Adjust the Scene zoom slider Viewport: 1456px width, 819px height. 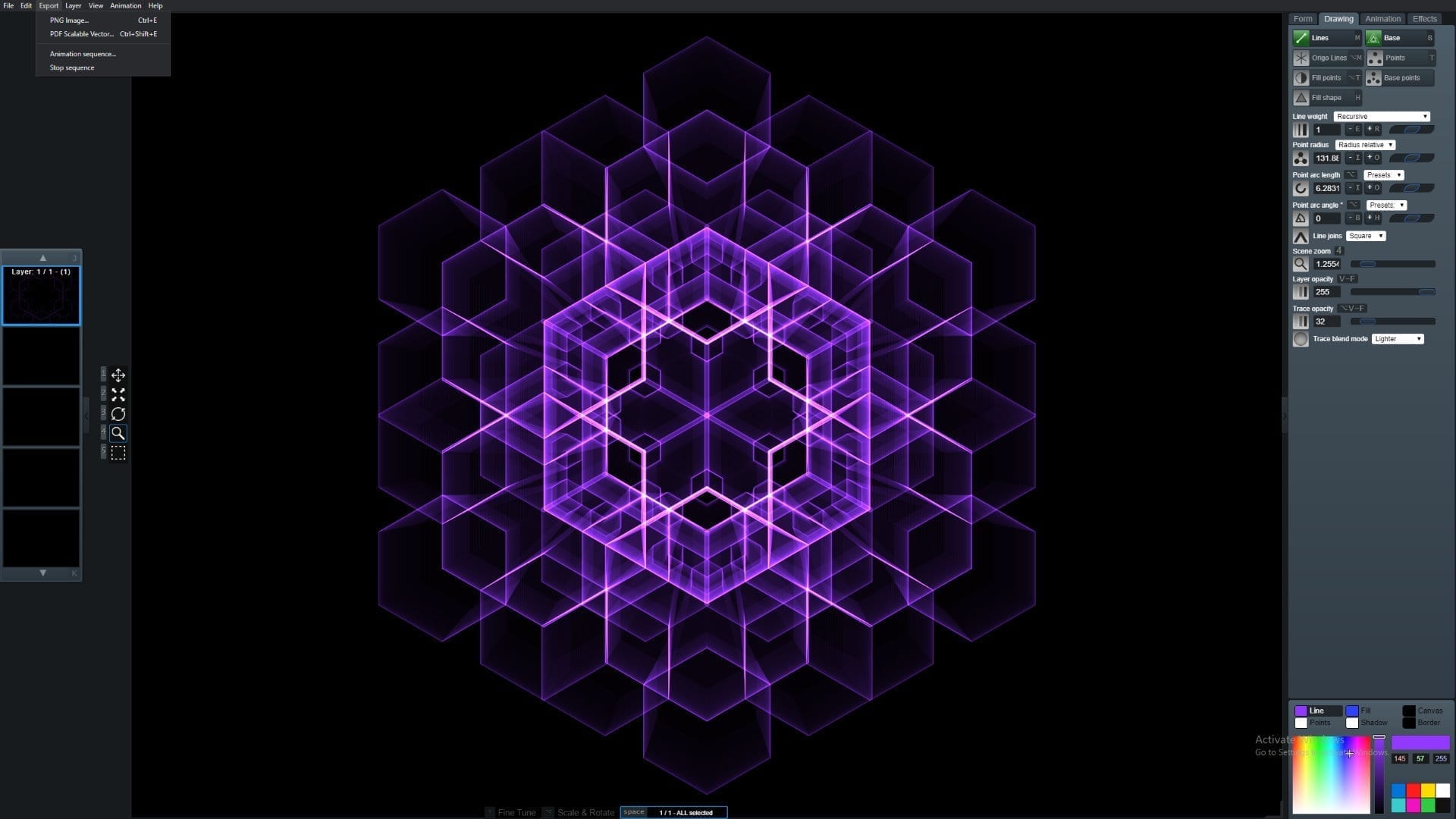coord(1392,264)
